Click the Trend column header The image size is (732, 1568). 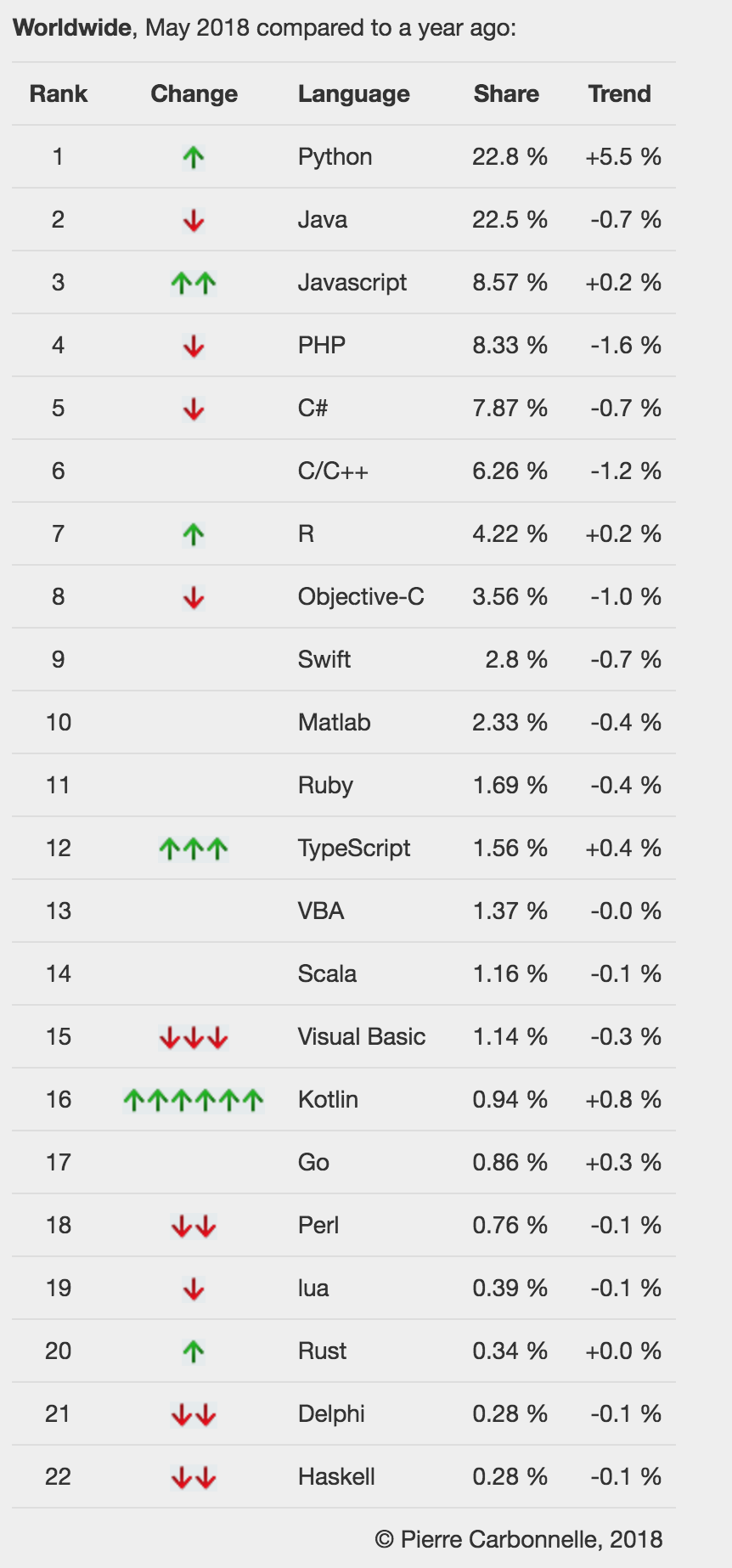619,94
